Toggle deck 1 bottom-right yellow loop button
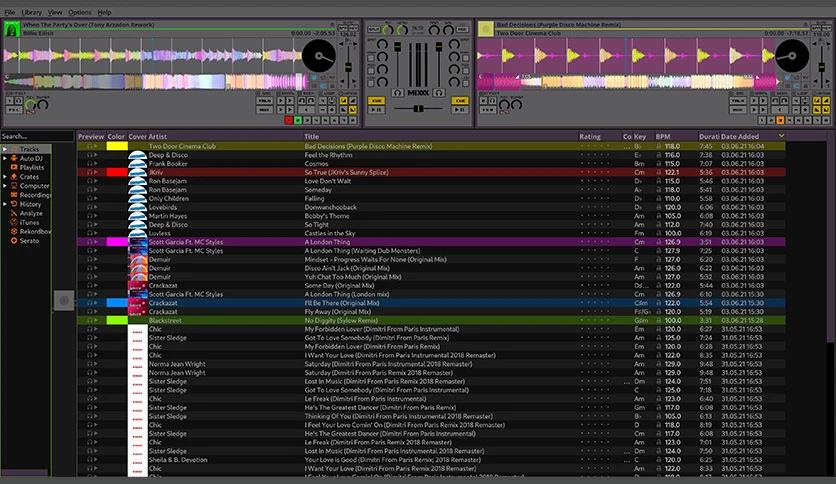The width and height of the screenshot is (836, 484). 352,110
